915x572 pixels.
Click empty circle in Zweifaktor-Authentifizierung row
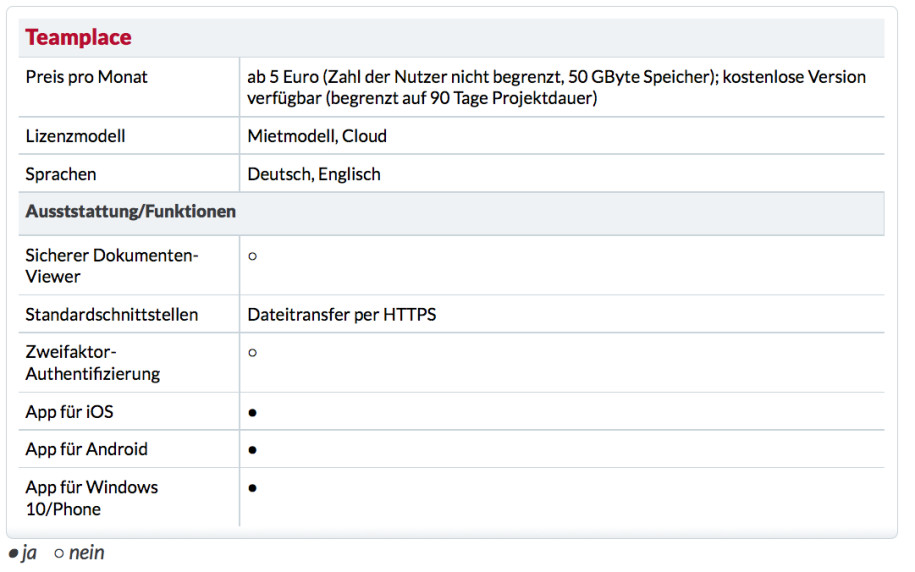click(x=253, y=353)
